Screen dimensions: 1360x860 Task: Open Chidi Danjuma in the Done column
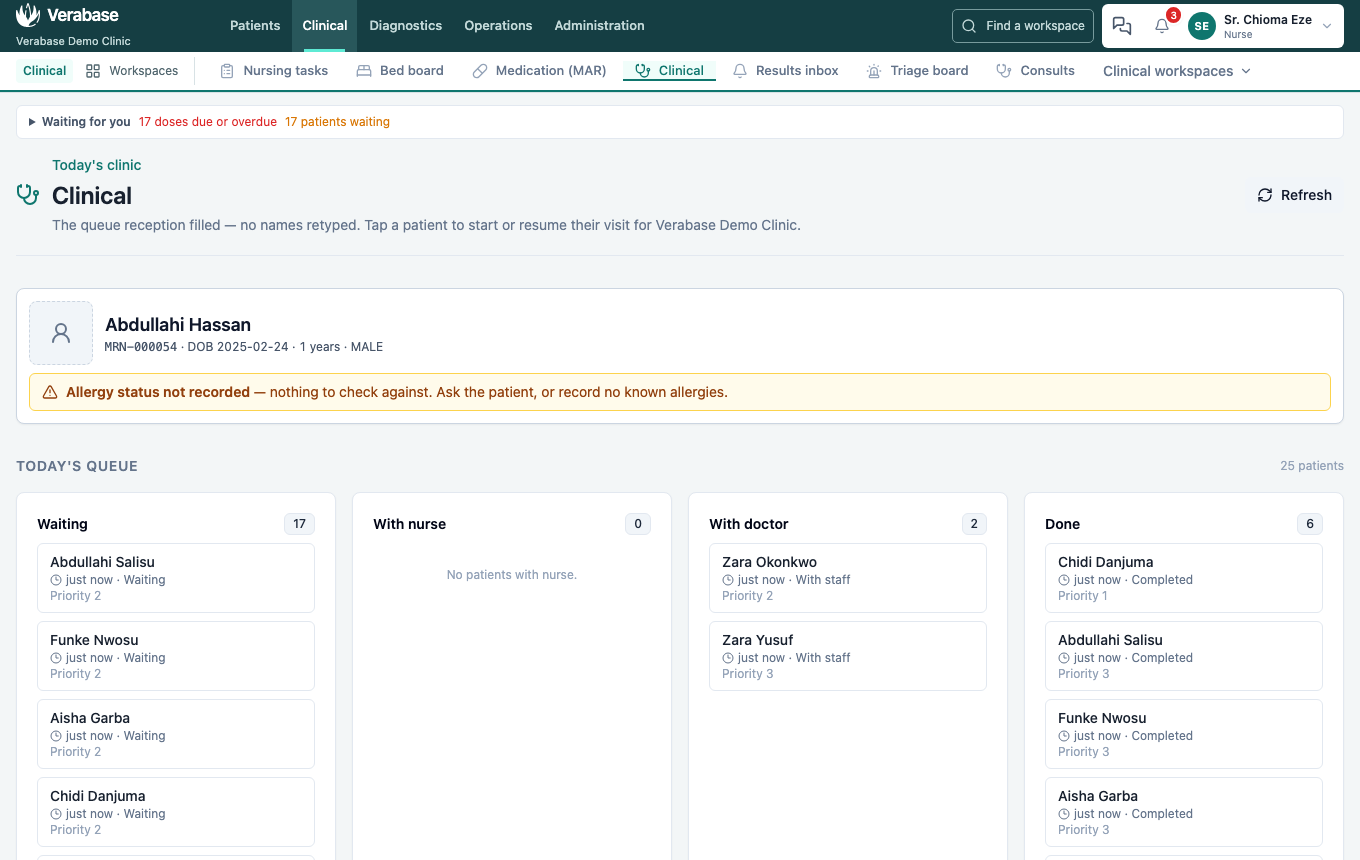pyautogui.click(x=1184, y=578)
